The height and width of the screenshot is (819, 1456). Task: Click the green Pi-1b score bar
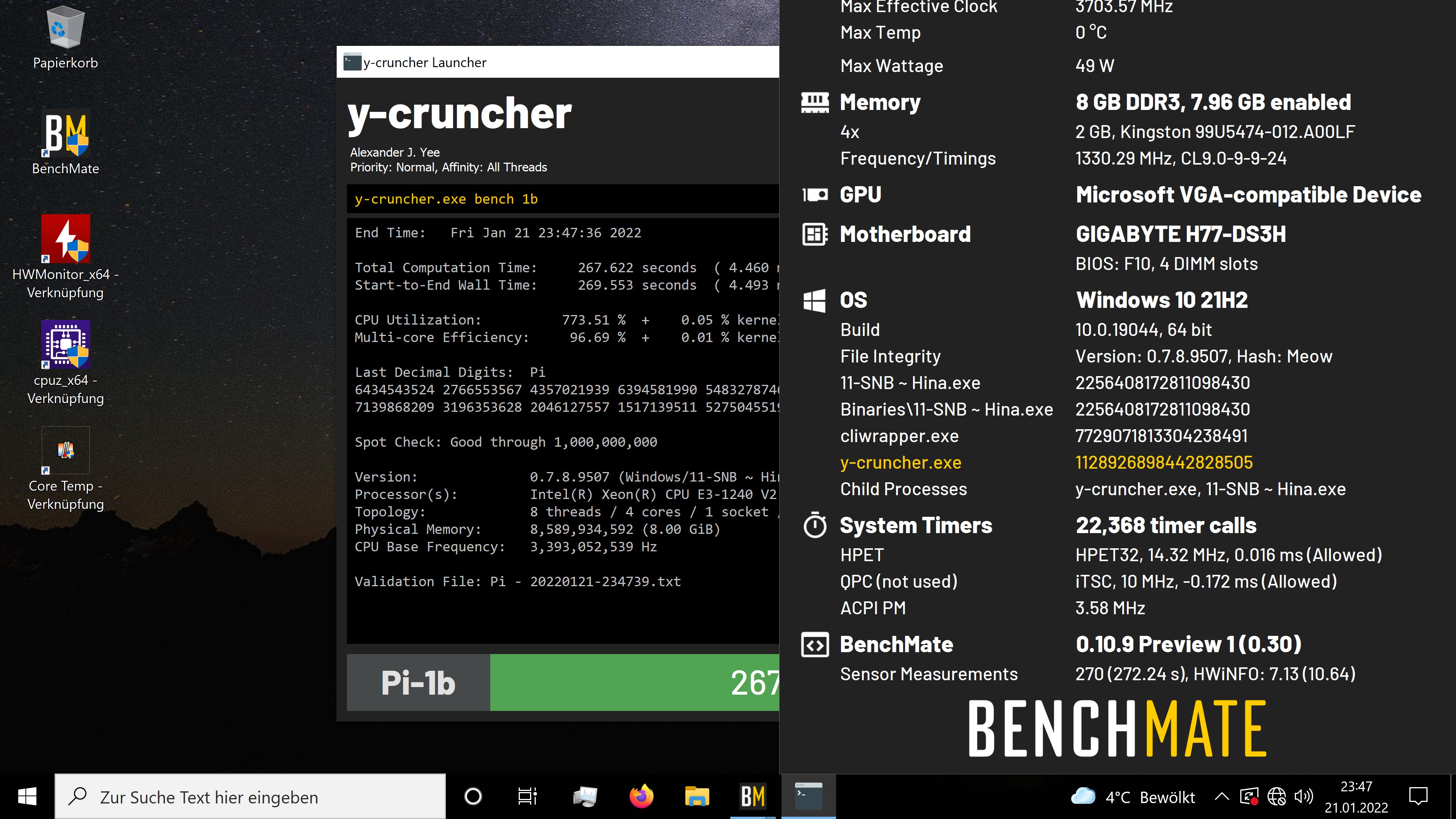[x=635, y=682]
